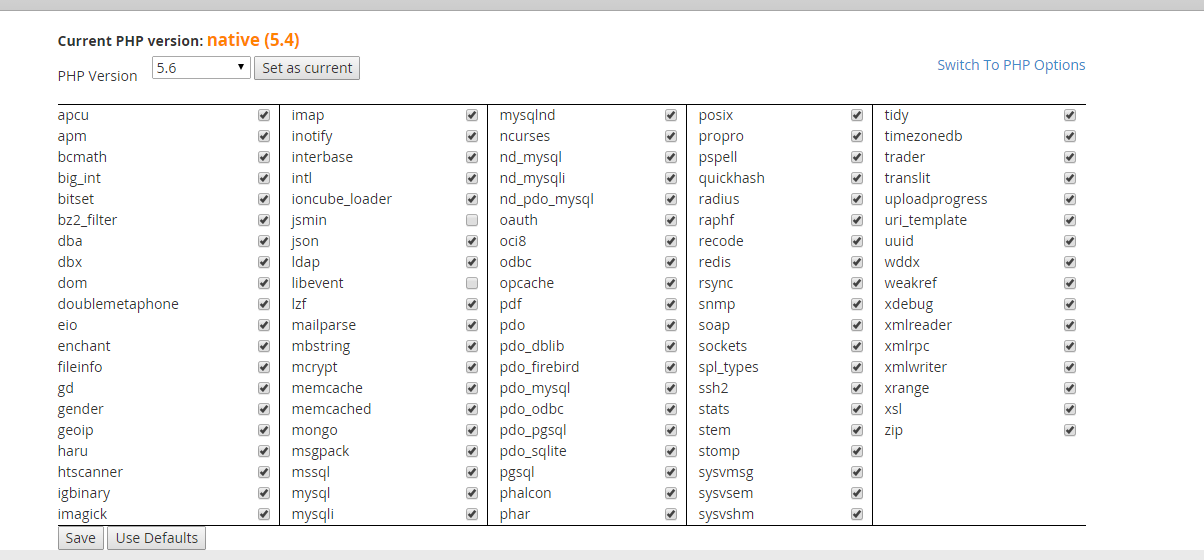Toggle the wddx extension checkbox
1204x560 pixels.
pos(1070,262)
